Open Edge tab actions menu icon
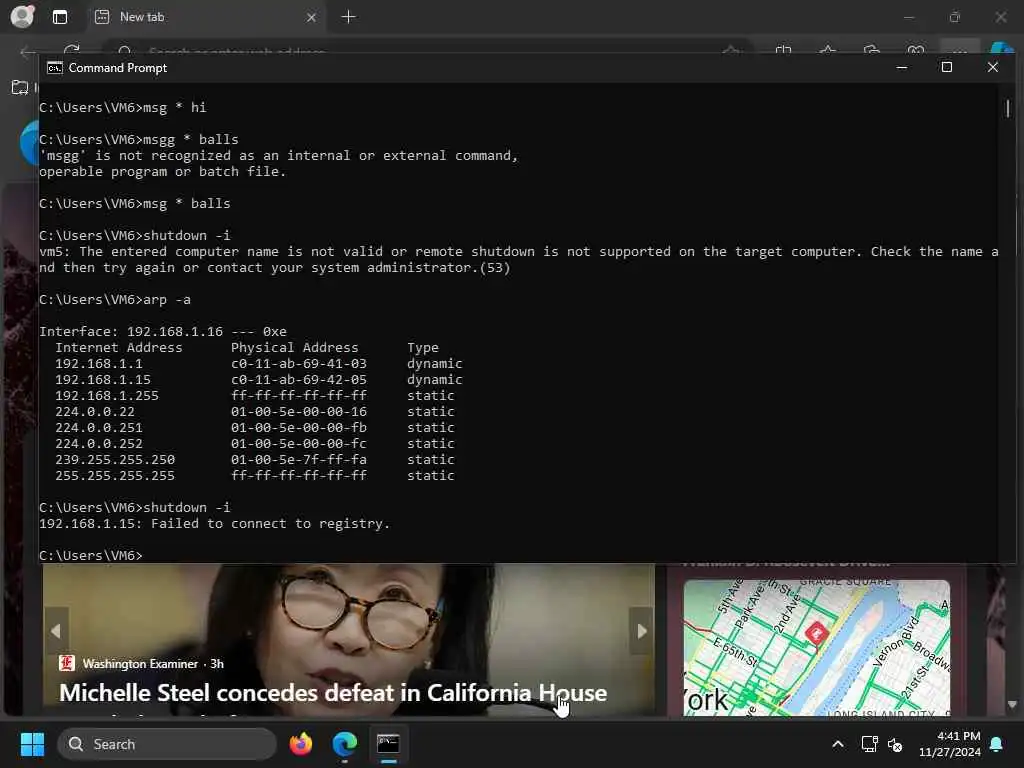This screenshot has width=1024, height=768. pyautogui.click(x=59, y=17)
